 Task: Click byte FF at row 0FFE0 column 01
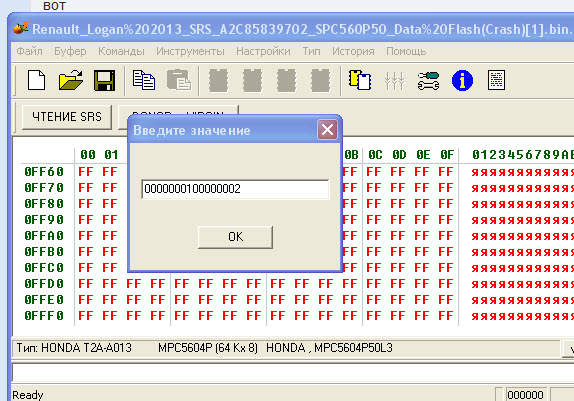[x=110, y=300]
